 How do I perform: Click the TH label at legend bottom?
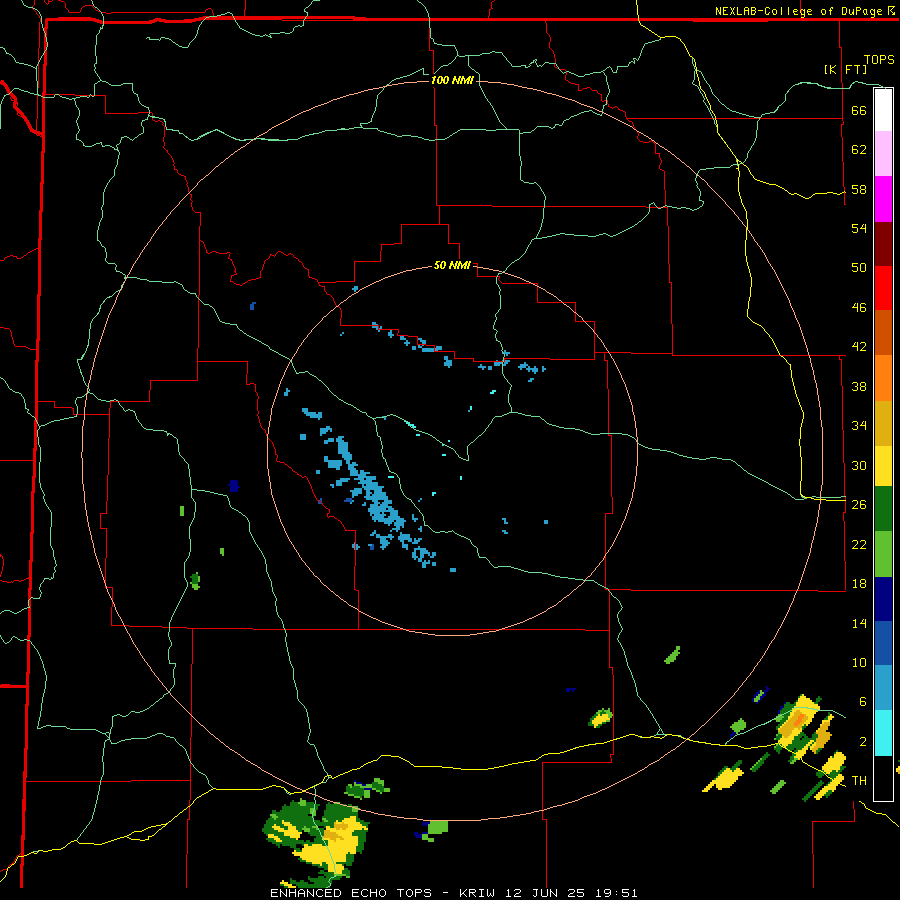[859, 780]
